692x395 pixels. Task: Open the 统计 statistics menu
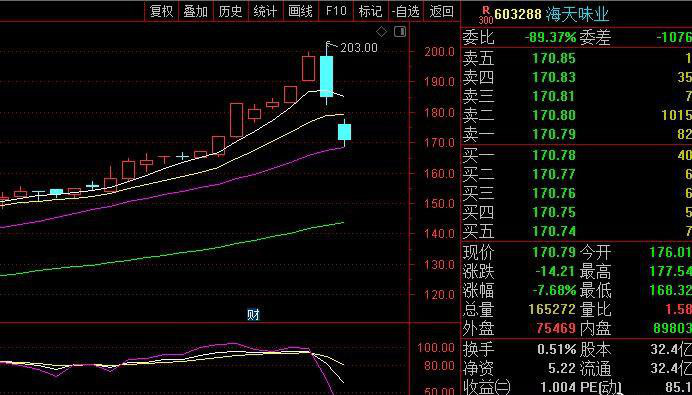click(266, 11)
